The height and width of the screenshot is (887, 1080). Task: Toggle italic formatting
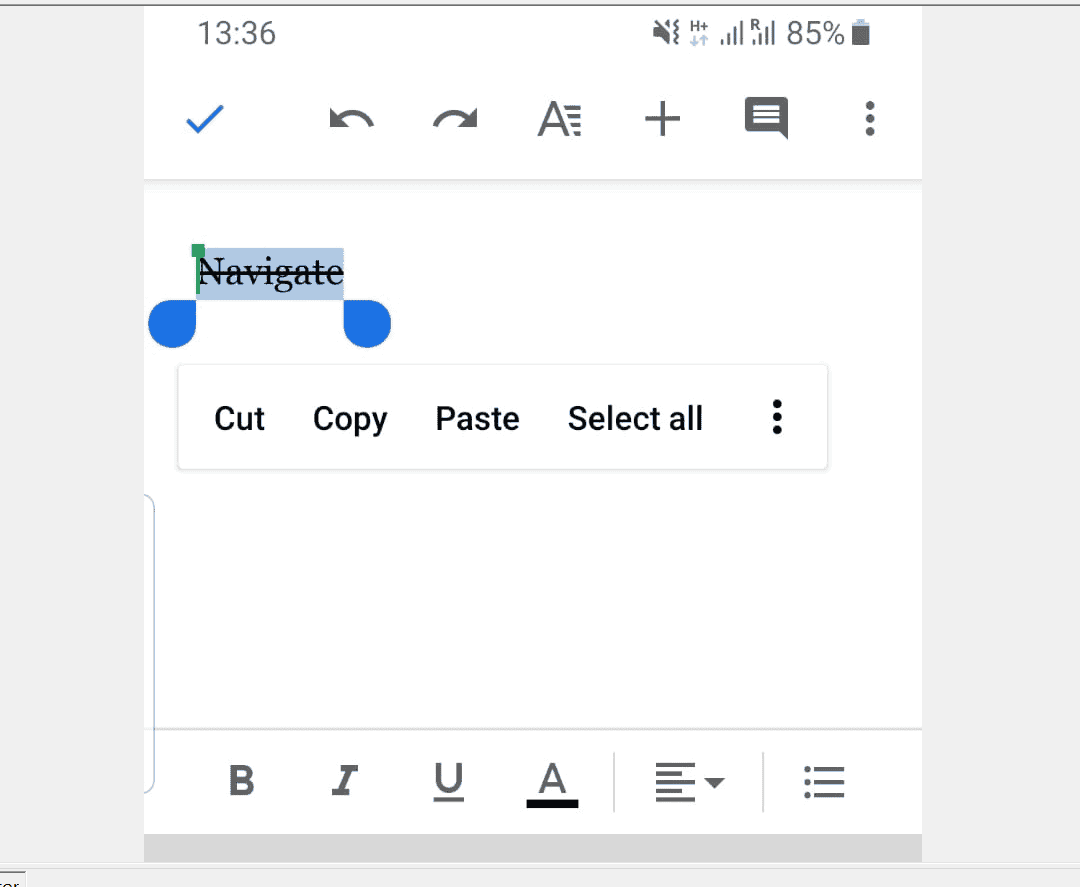click(344, 782)
